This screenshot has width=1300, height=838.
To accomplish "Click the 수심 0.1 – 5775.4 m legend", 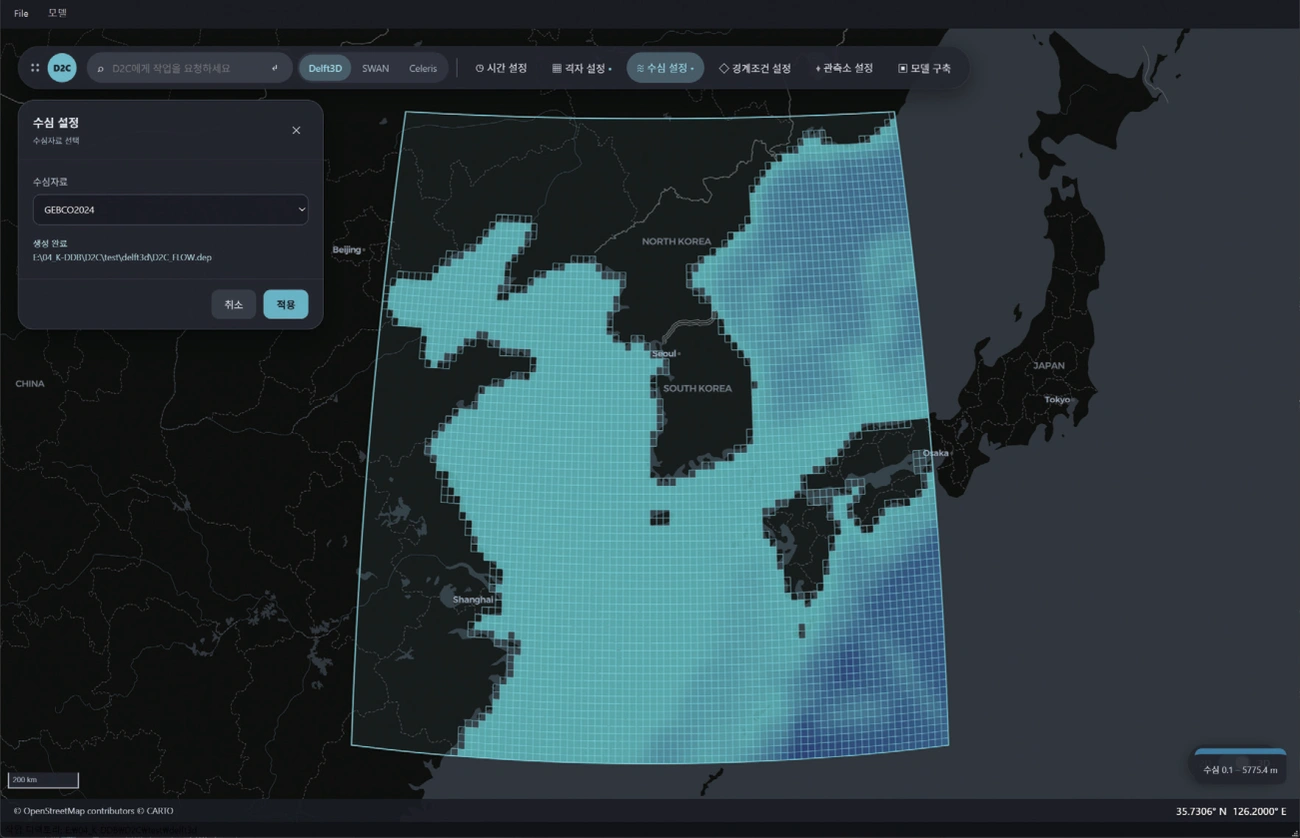I will 1240,770.
